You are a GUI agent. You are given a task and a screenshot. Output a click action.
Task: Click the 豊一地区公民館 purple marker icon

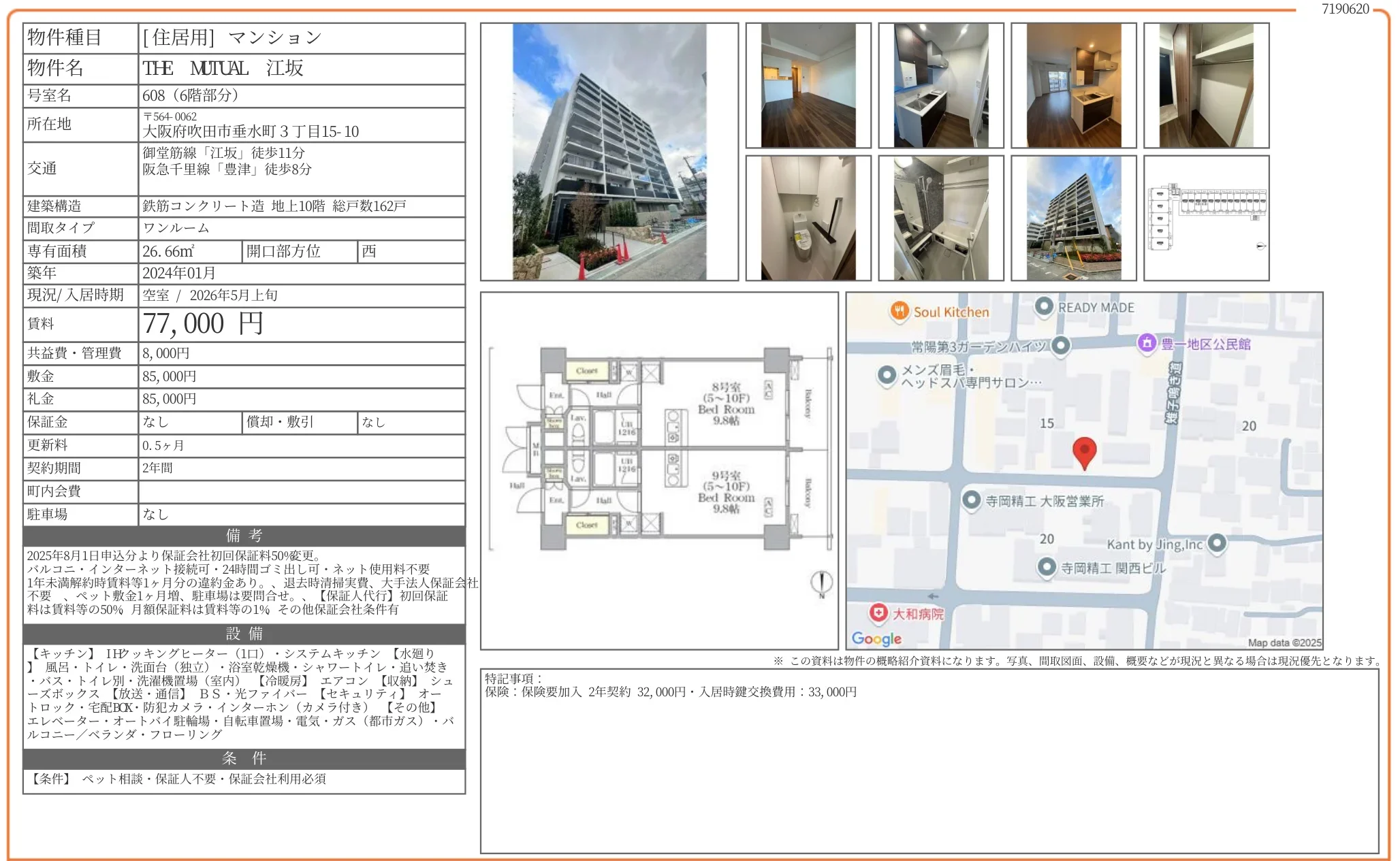point(1147,343)
